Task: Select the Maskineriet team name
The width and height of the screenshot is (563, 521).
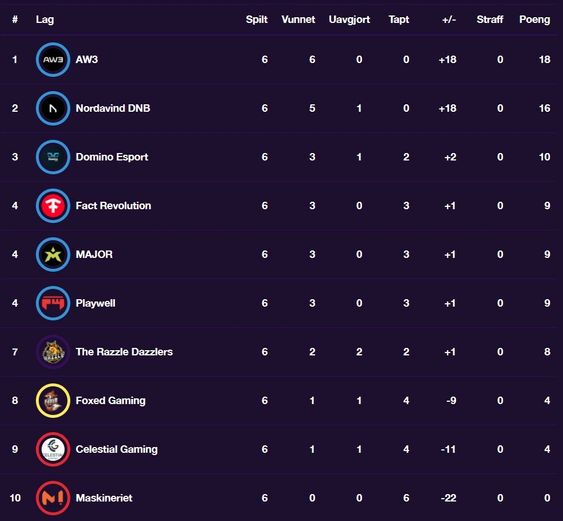Action: pyautogui.click(x=104, y=498)
